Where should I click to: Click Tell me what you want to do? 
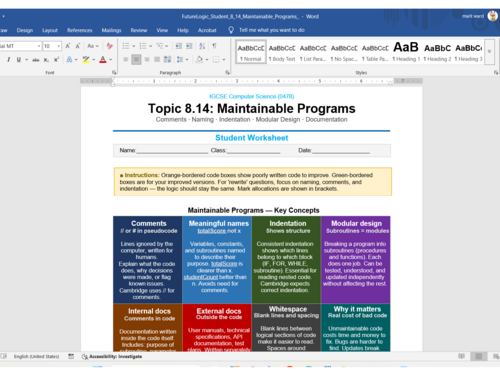[x=272, y=30]
